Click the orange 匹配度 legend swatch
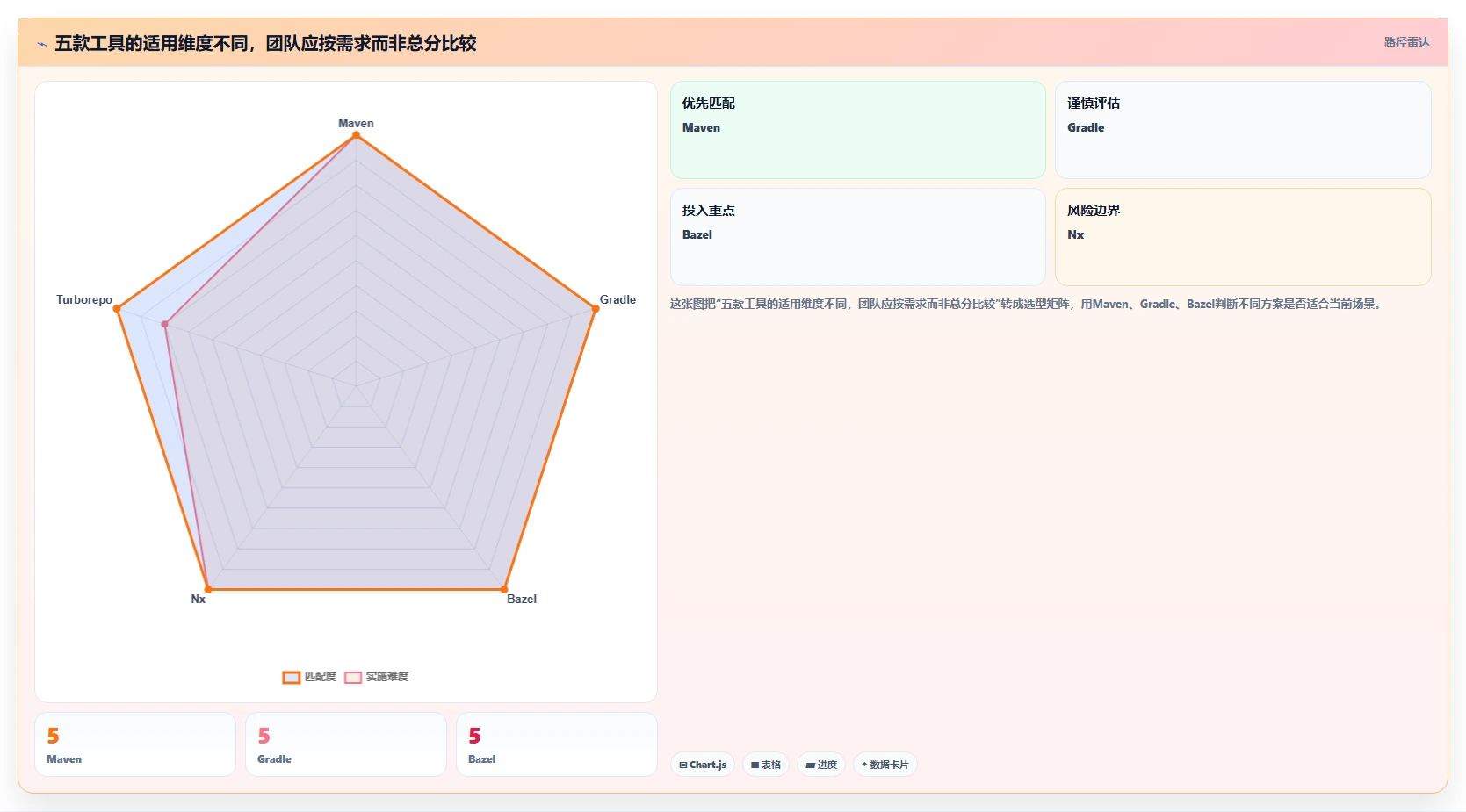This screenshot has width=1466, height=812. tap(292, 677)
